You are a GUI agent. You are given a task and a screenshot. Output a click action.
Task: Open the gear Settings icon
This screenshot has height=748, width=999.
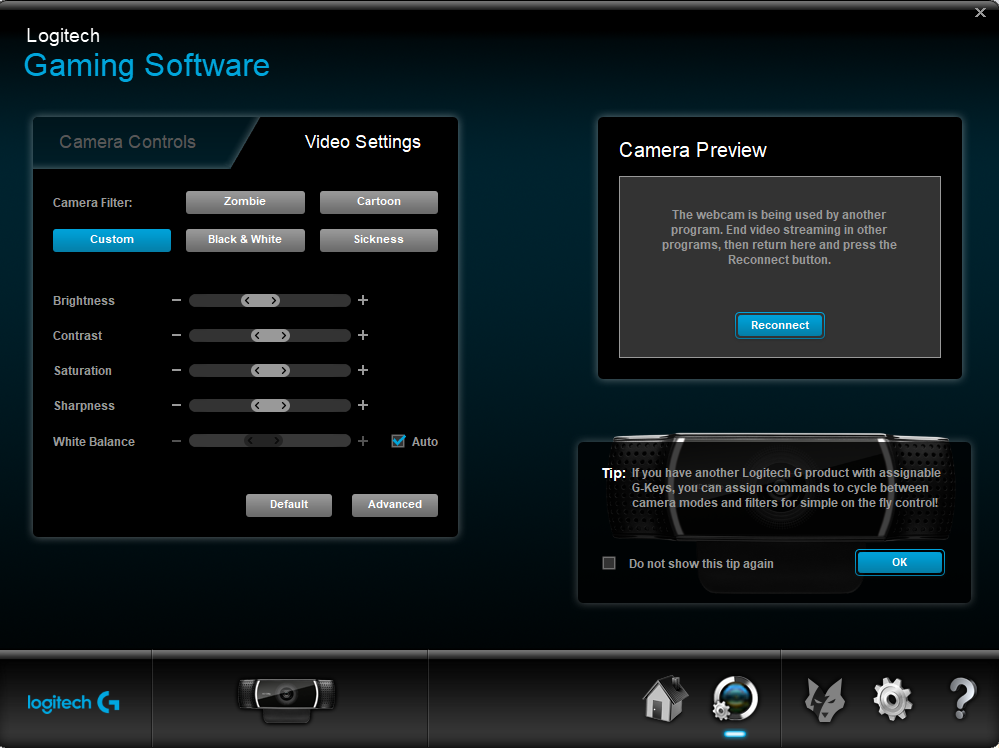point(892,698)
